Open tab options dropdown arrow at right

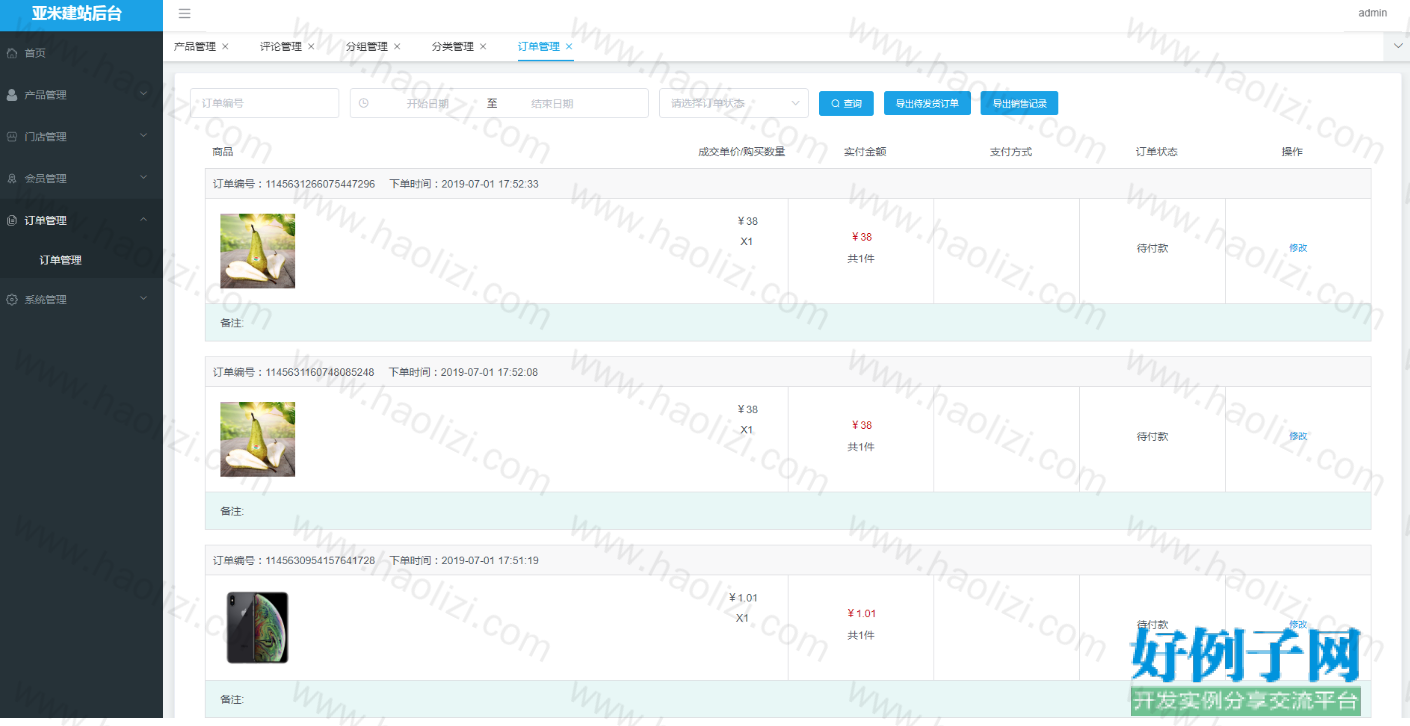click(x=1397, y=46)
